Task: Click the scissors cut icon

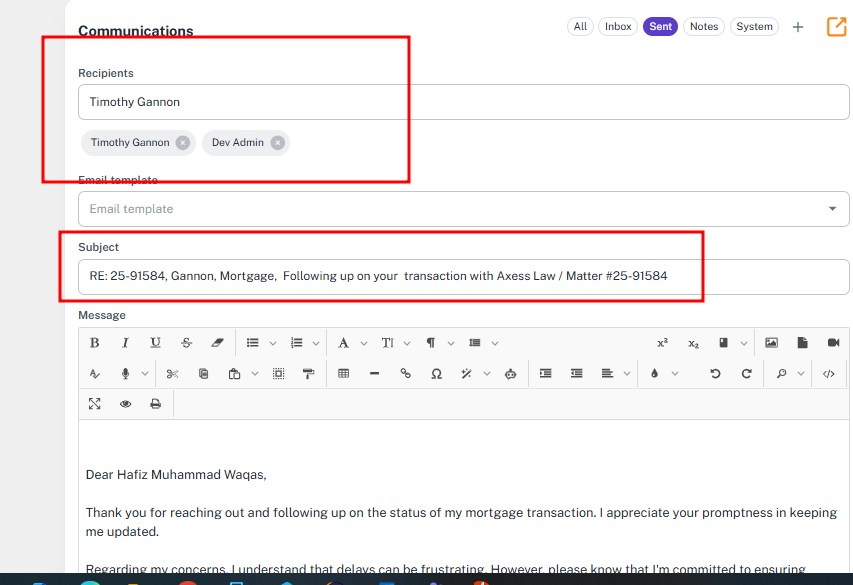Action: coord(172,374)
